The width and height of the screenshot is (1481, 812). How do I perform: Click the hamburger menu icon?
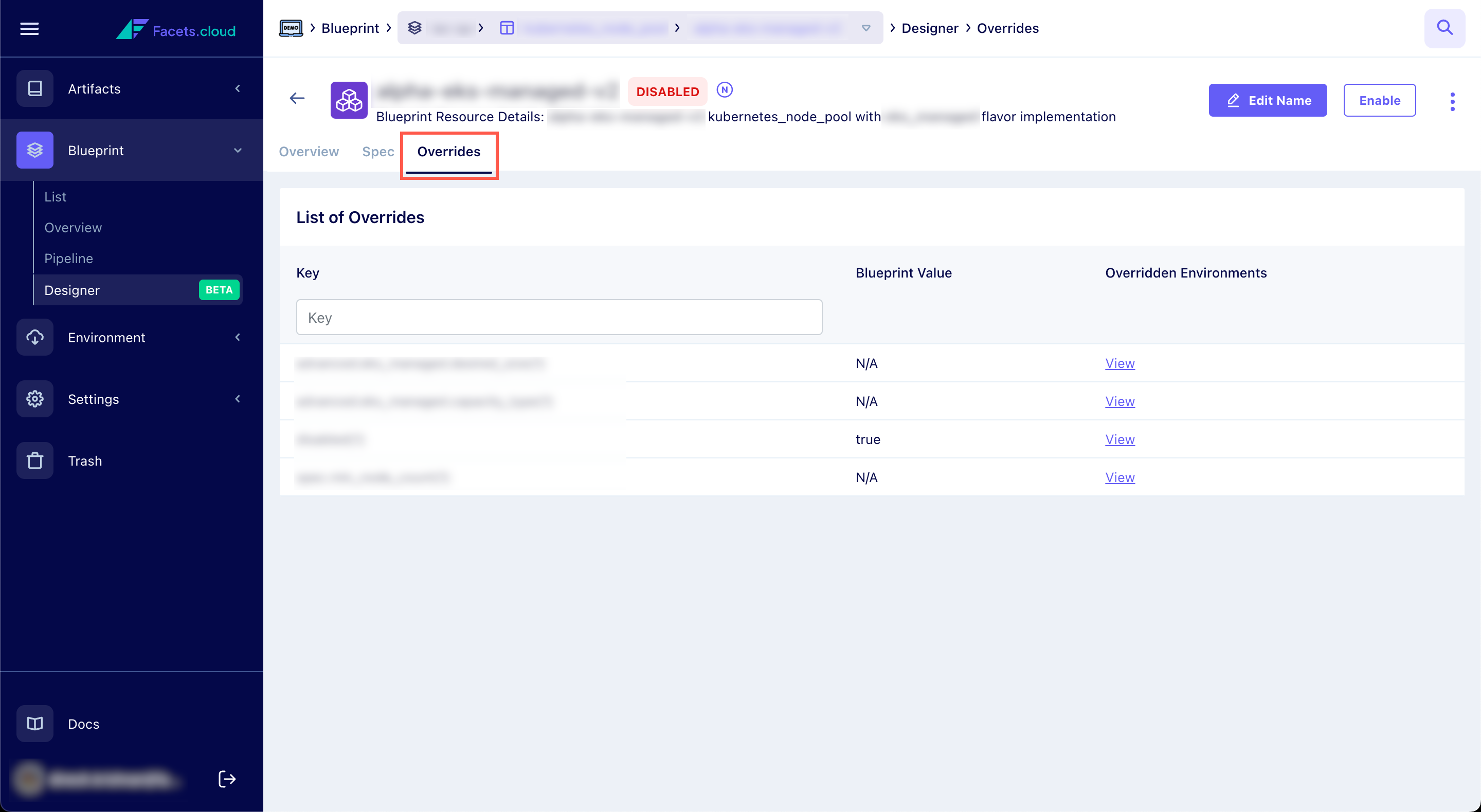point(29,28)
